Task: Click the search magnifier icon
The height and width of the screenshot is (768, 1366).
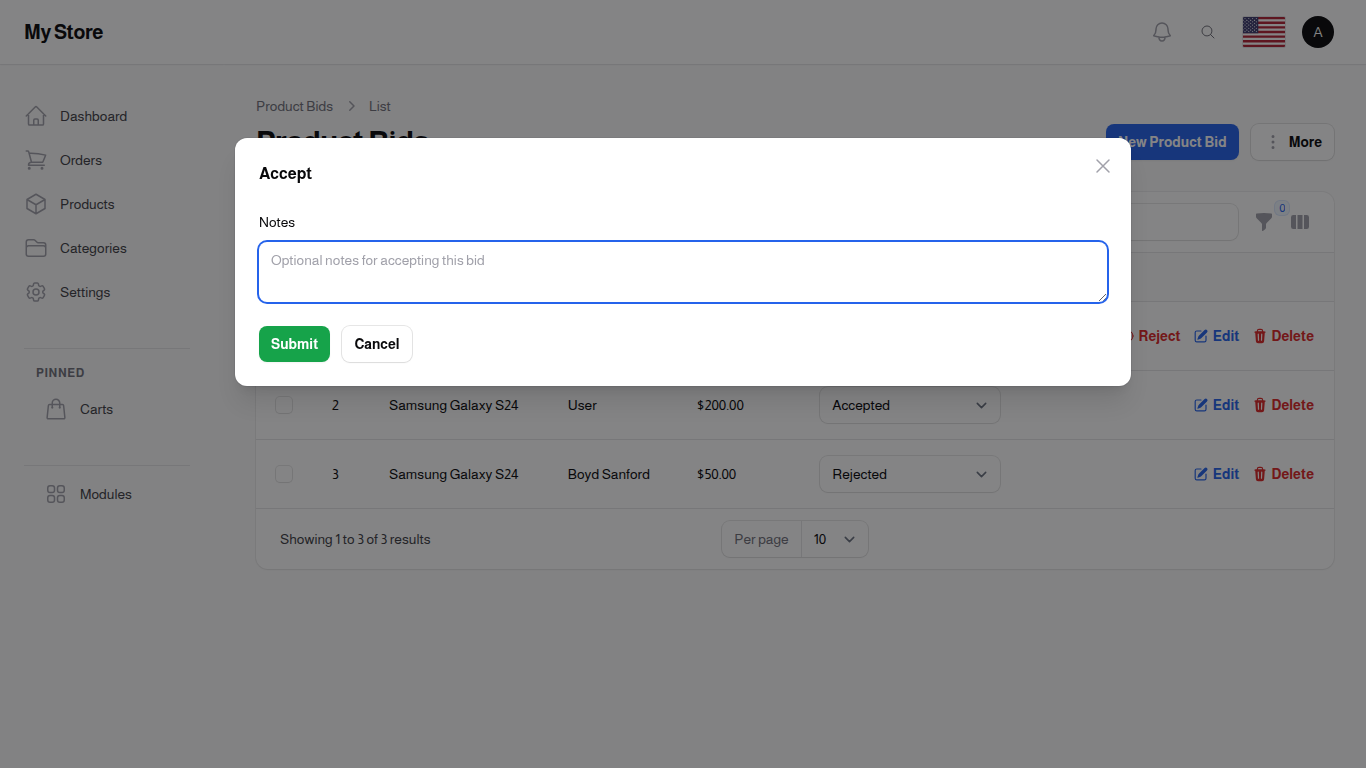Action: click(1208, 31)
